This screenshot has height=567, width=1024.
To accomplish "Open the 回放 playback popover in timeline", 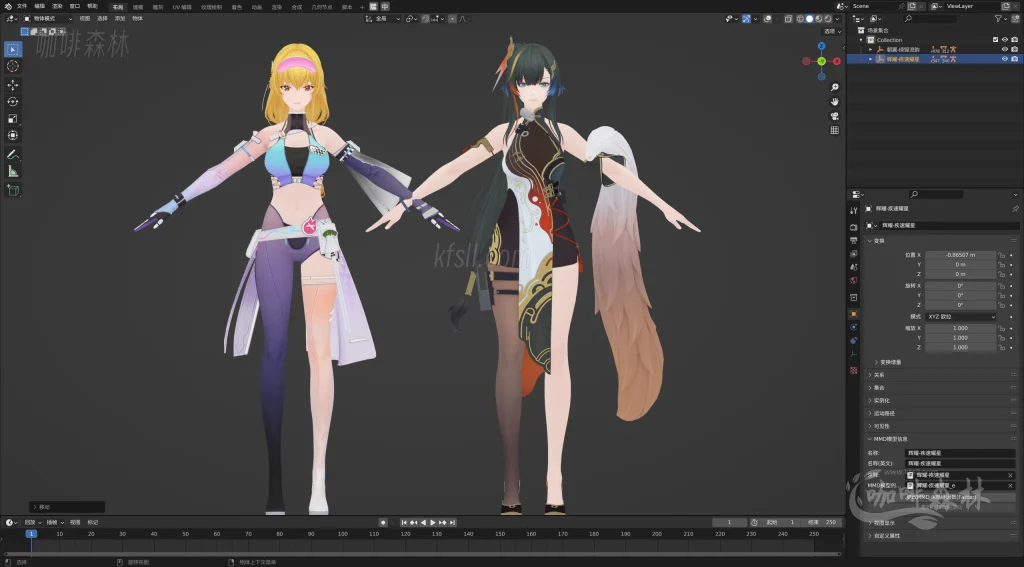I will [33, 523].
